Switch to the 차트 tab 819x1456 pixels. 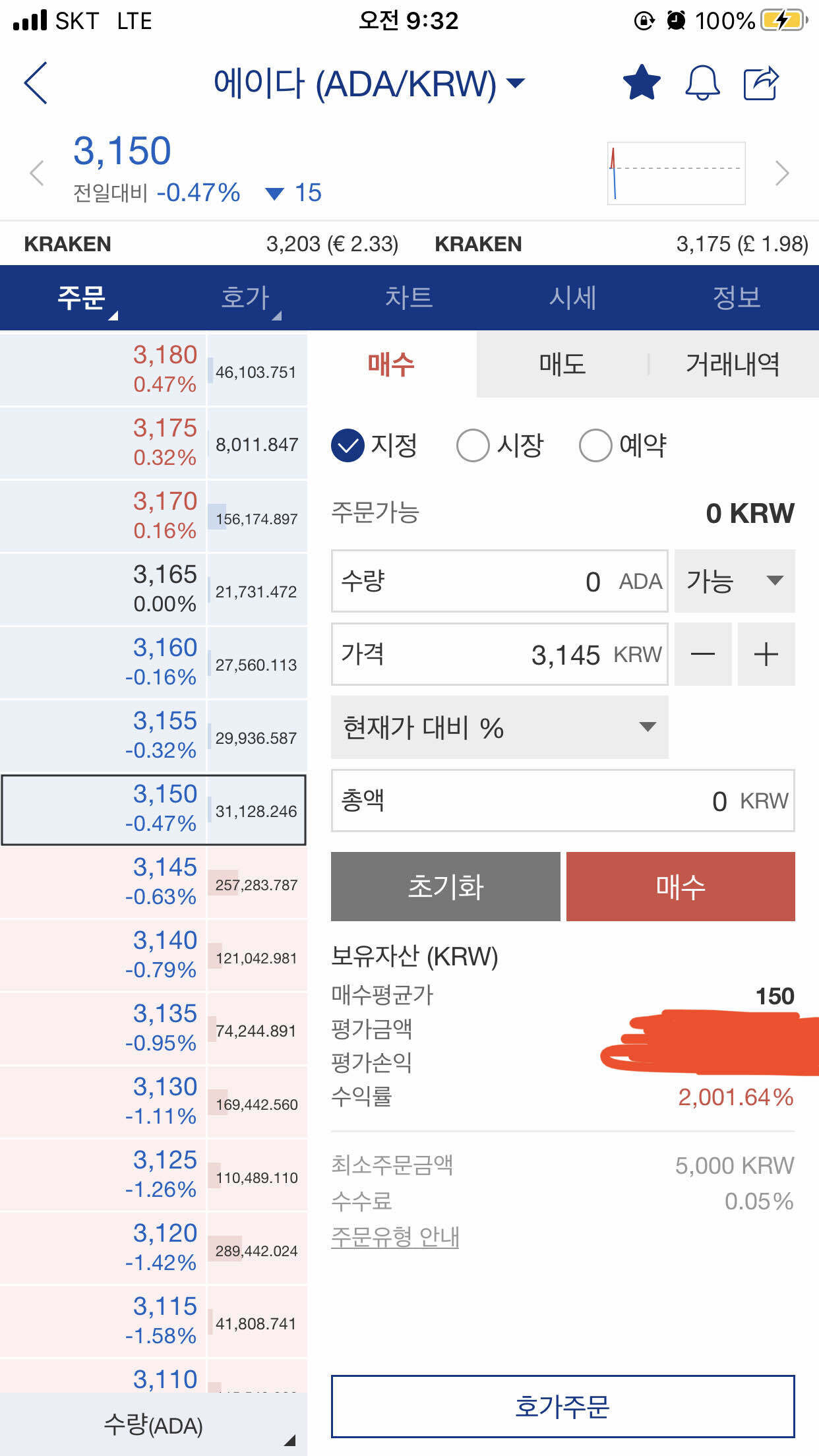[x=409, y=297]
